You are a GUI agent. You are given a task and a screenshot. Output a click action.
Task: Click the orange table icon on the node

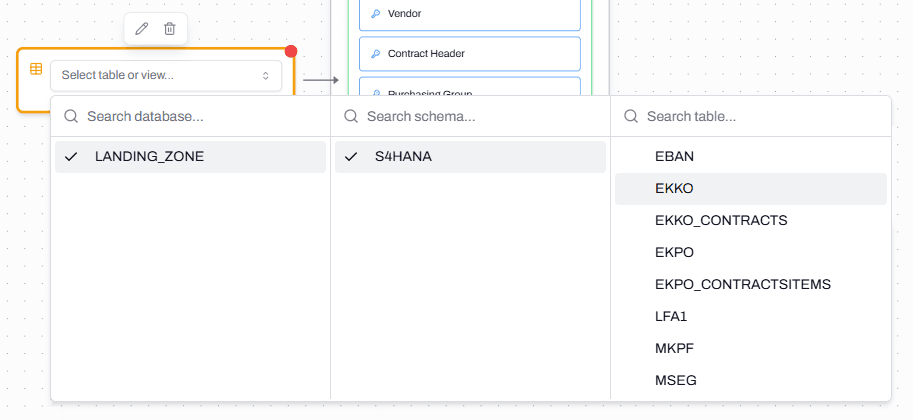point(36,69)
